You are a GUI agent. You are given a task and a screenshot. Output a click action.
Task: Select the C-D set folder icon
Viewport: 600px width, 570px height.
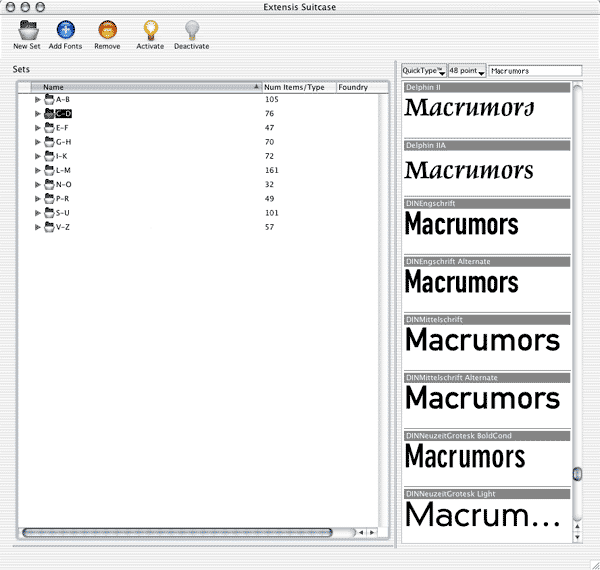coord(49,114)
